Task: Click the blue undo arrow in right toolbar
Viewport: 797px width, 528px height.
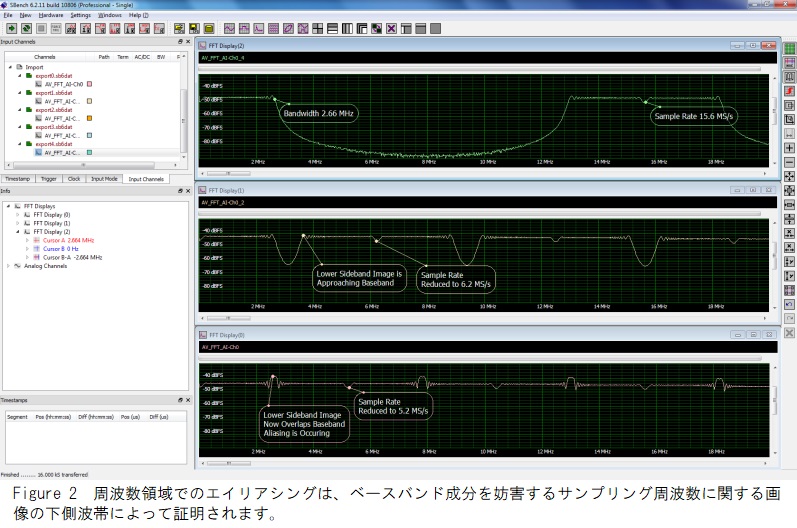Action: (789, 304)
